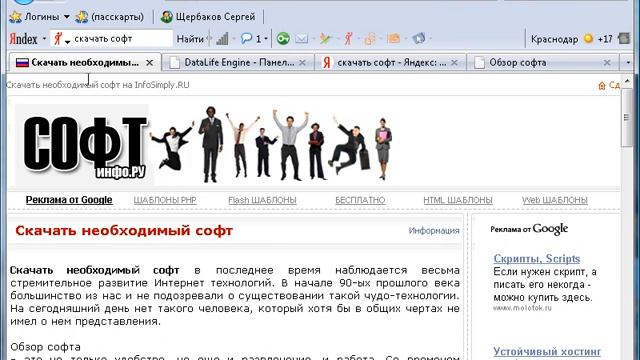This screenshot has width=640, height=360.
Task: Open the comments speech bubble icon
Action: click(x=246, y=39)
